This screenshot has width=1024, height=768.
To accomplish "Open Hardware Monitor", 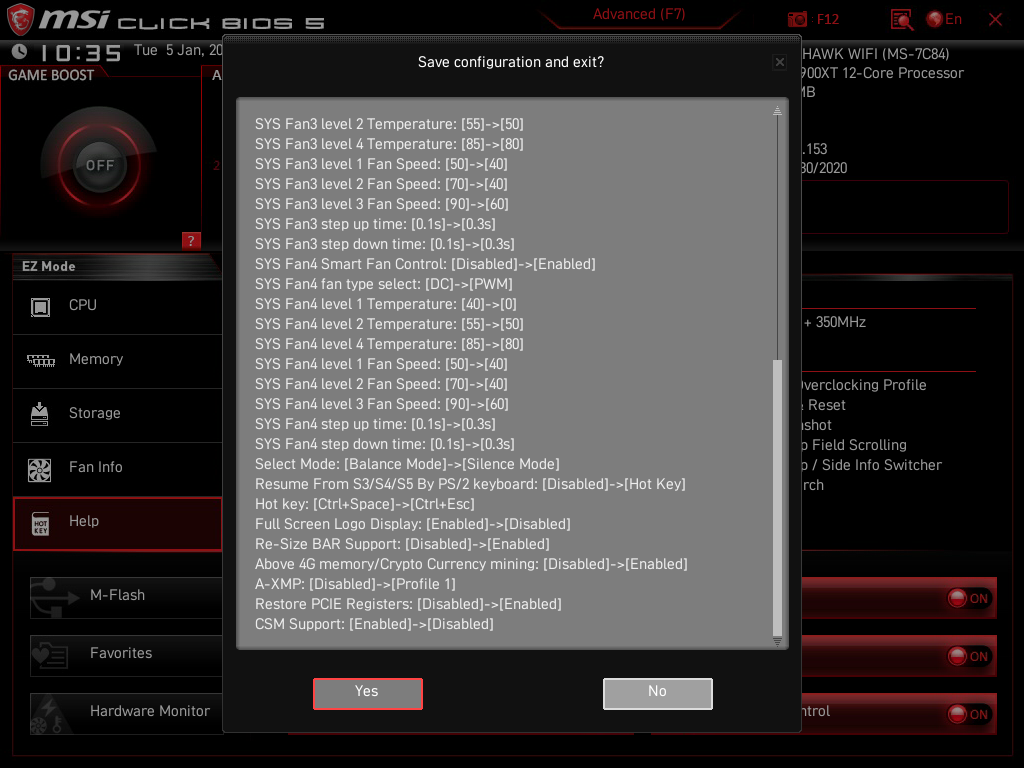I will click(x=126, y=713).
